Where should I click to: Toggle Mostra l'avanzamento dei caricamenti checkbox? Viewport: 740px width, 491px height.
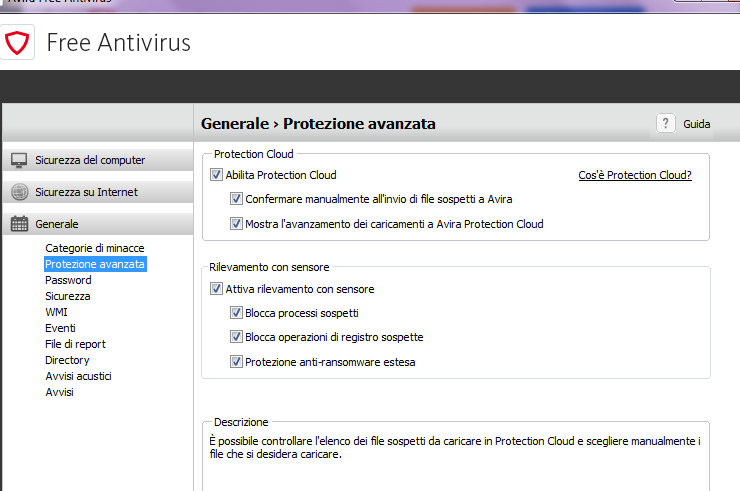(x=236, y=224)
